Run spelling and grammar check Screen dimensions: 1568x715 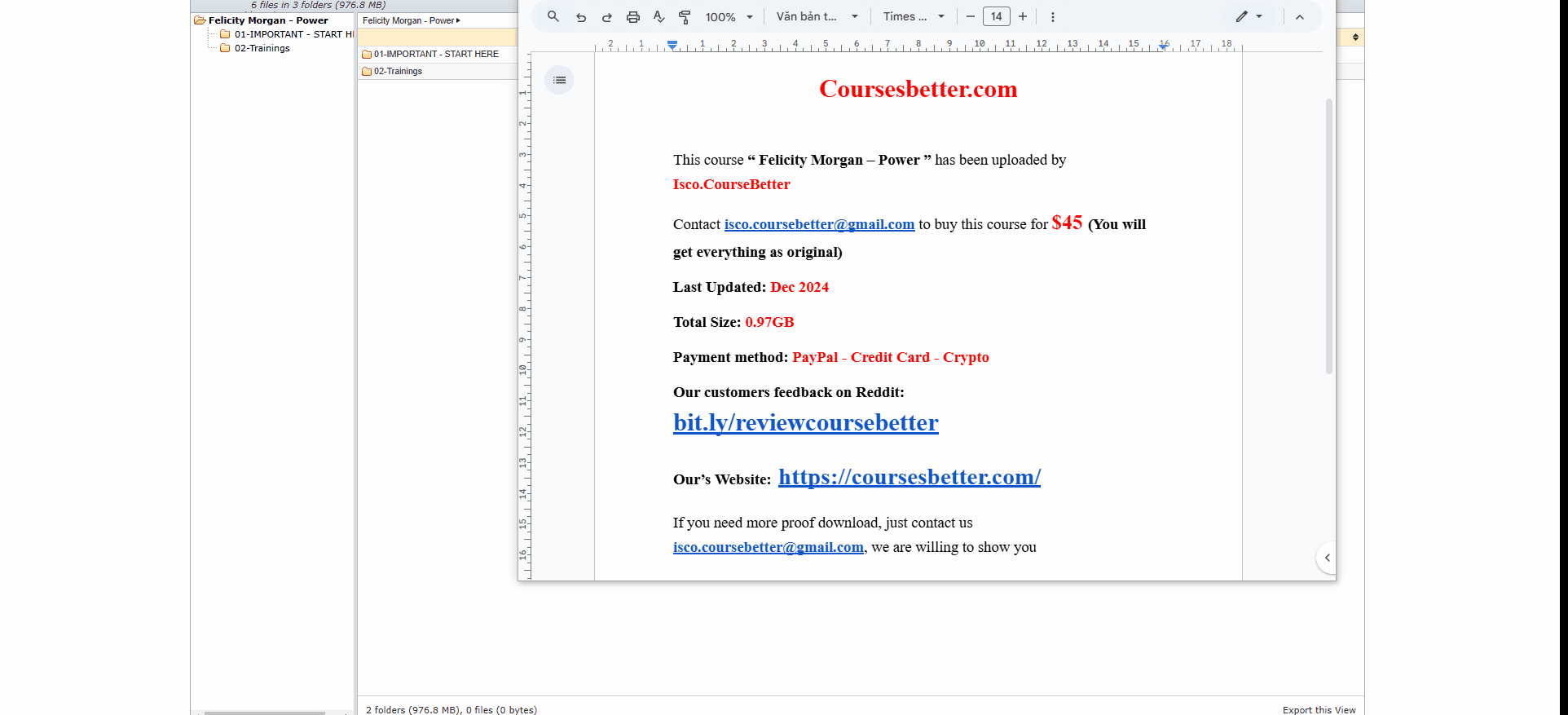pos(659,16)
